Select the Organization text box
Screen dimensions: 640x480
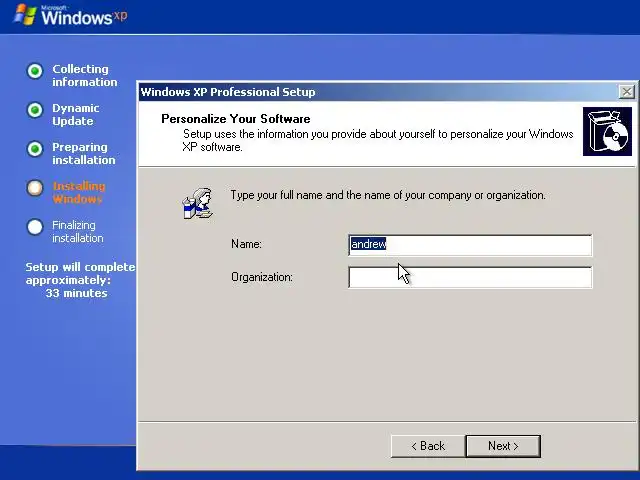[470, 277]
